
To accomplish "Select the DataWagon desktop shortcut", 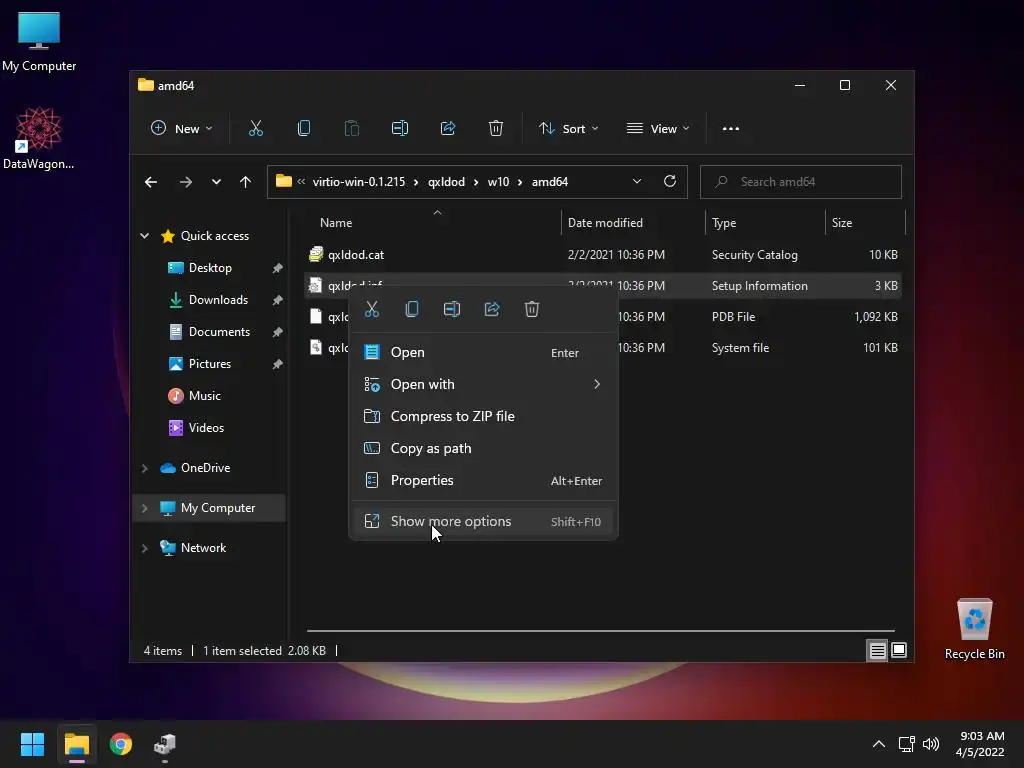I will 39,138.
